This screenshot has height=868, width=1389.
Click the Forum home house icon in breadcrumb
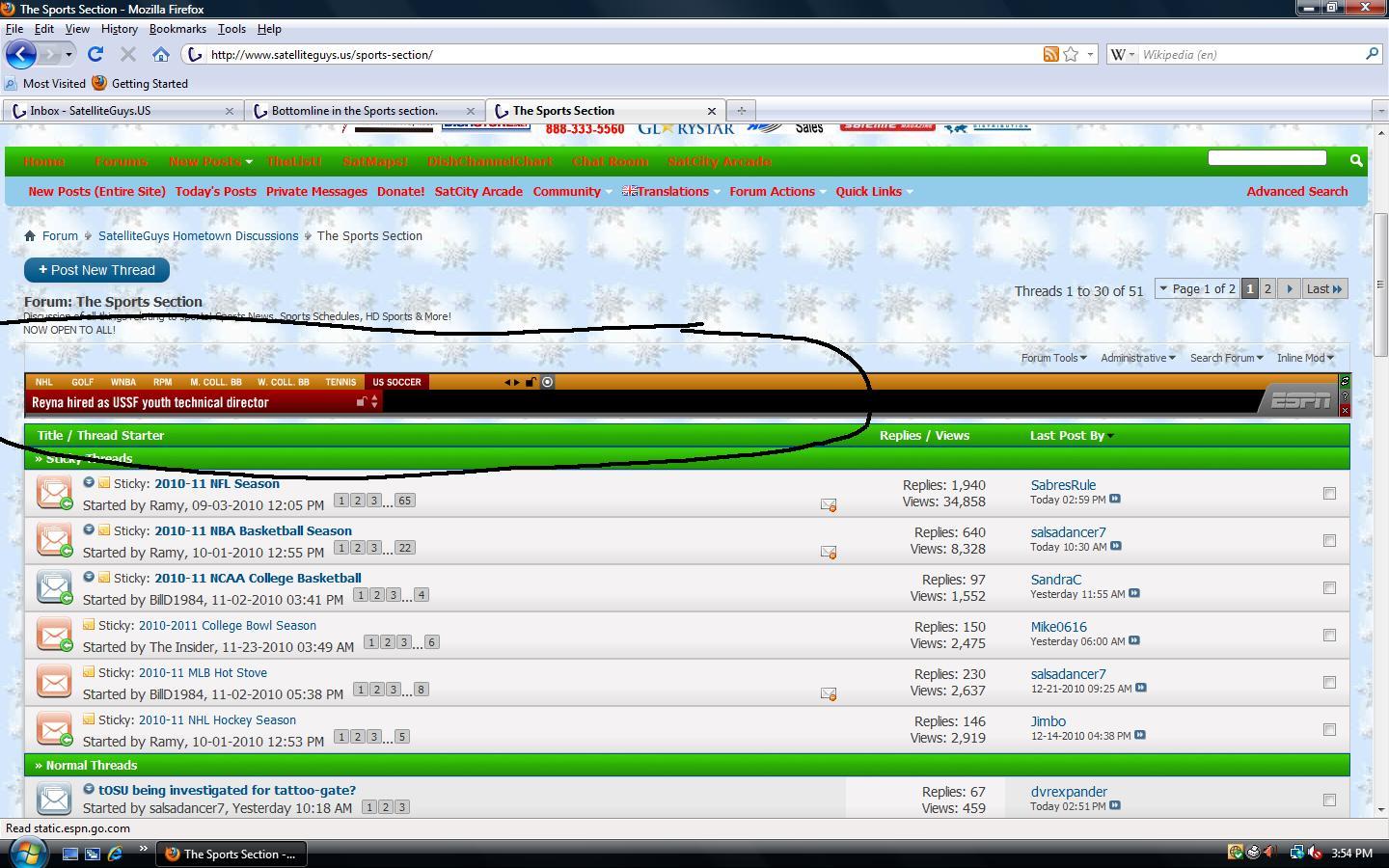30,235
